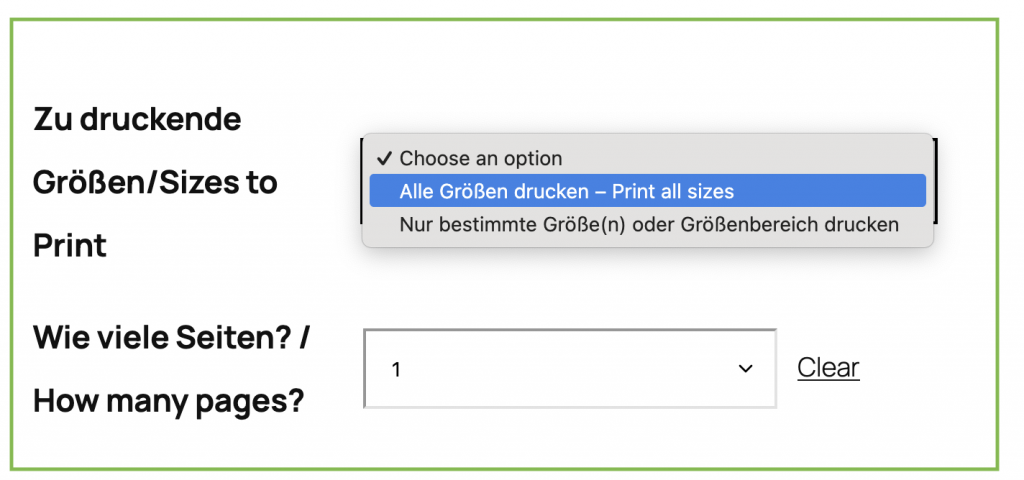Screen dimensions: 1024x480
Task: Click the "Clear" link
Action: coord(828,368)
